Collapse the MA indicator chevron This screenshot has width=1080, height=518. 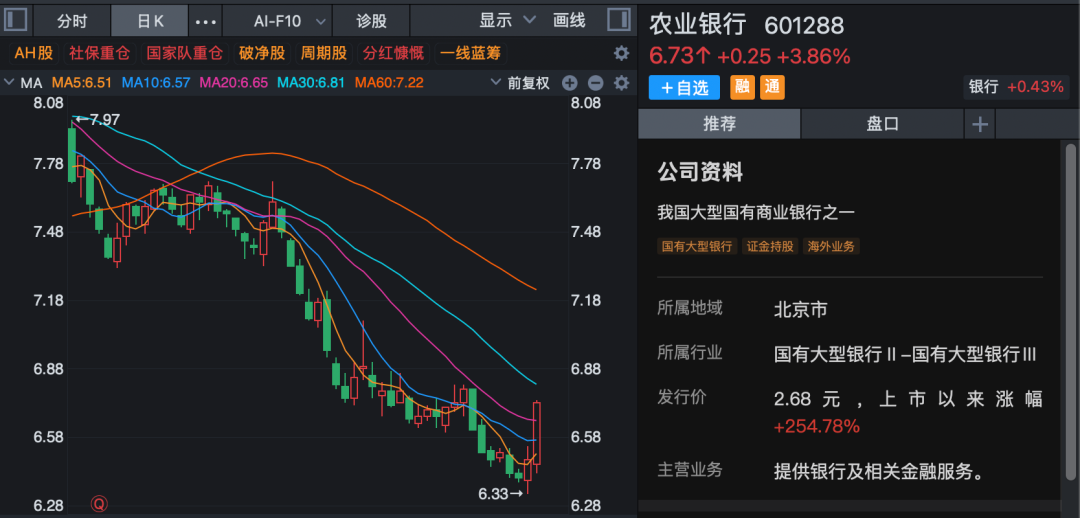[x=9, y=83]
